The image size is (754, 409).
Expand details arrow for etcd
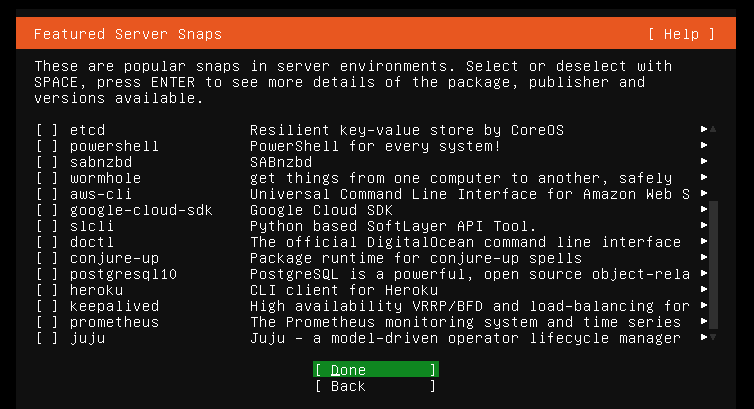click(704, 129)
